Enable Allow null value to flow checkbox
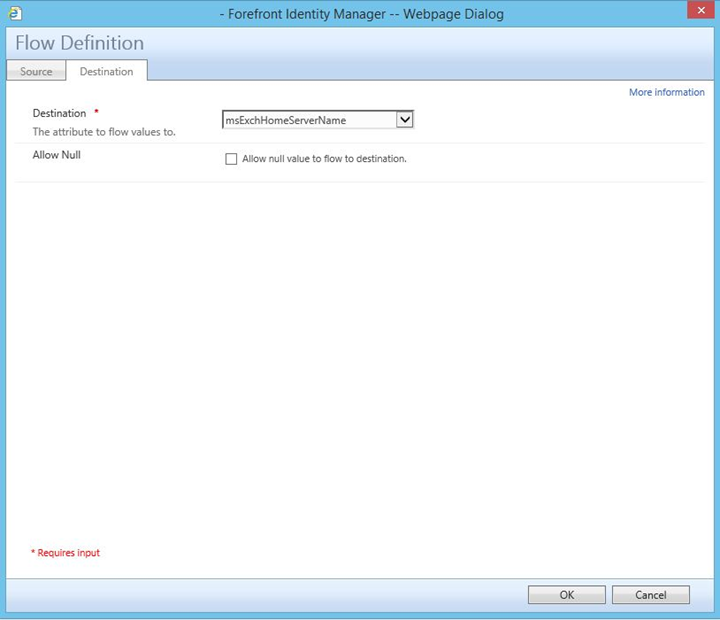The height and width of the screenshot is (620, 720). click(x=231, y=159)
